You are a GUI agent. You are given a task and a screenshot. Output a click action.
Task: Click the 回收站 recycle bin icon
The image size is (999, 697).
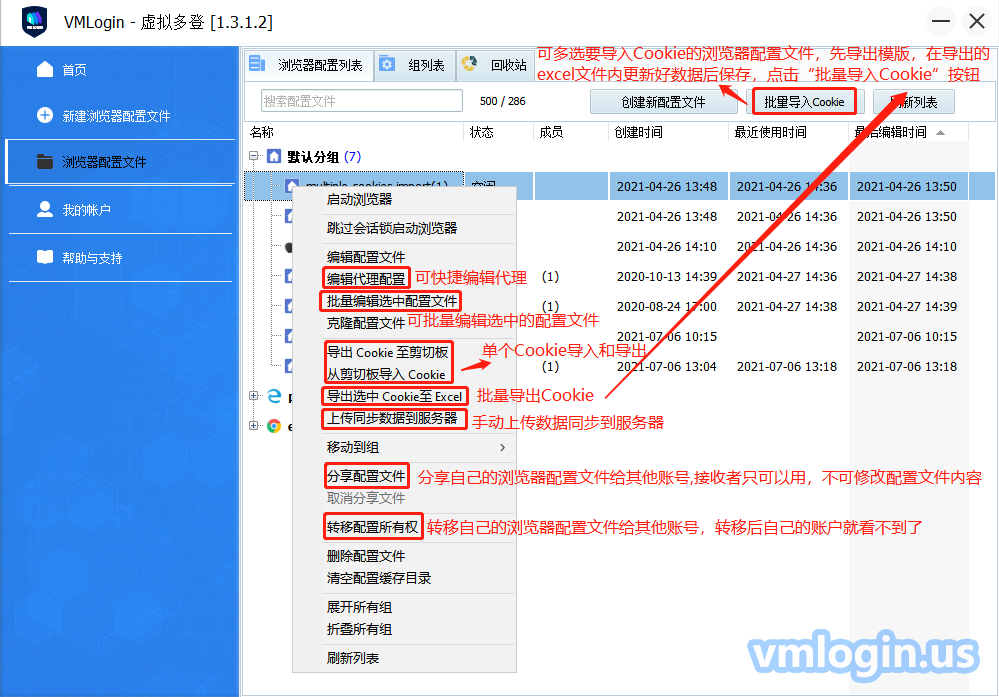click(470, 64)
